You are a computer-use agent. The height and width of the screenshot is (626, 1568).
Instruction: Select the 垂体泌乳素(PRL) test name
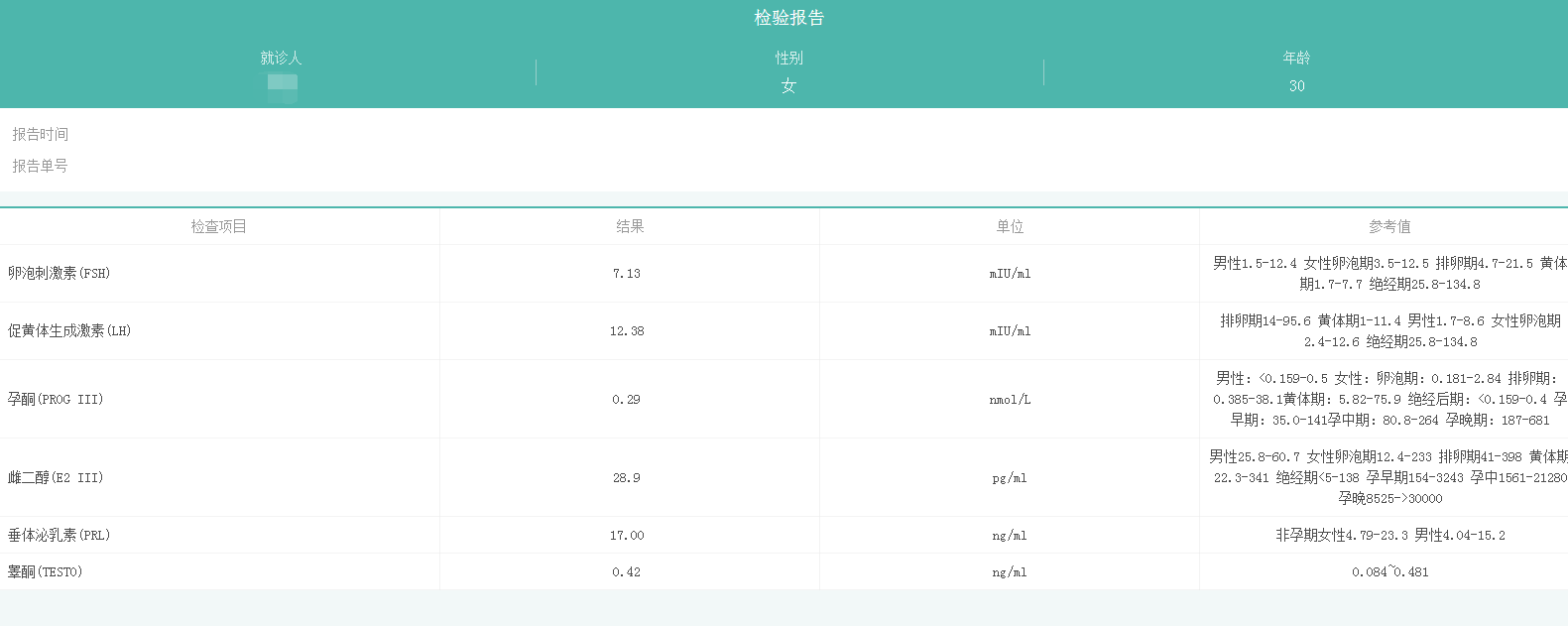60,535
